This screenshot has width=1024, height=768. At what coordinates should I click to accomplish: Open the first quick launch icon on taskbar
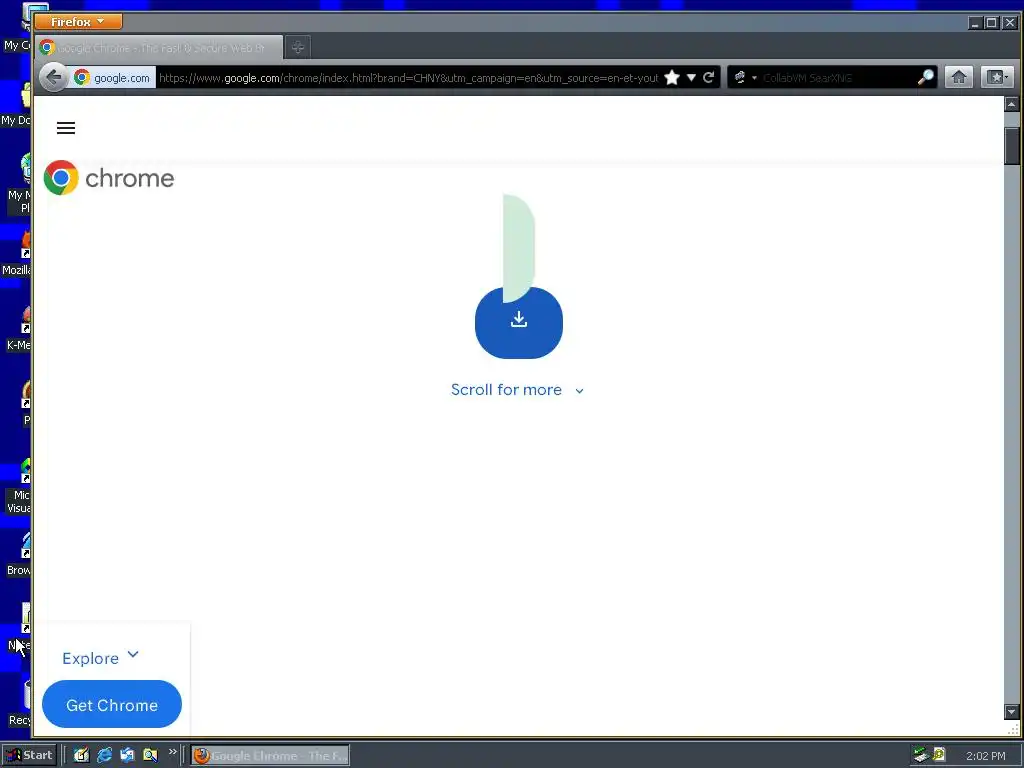click(x=81, y=755)
